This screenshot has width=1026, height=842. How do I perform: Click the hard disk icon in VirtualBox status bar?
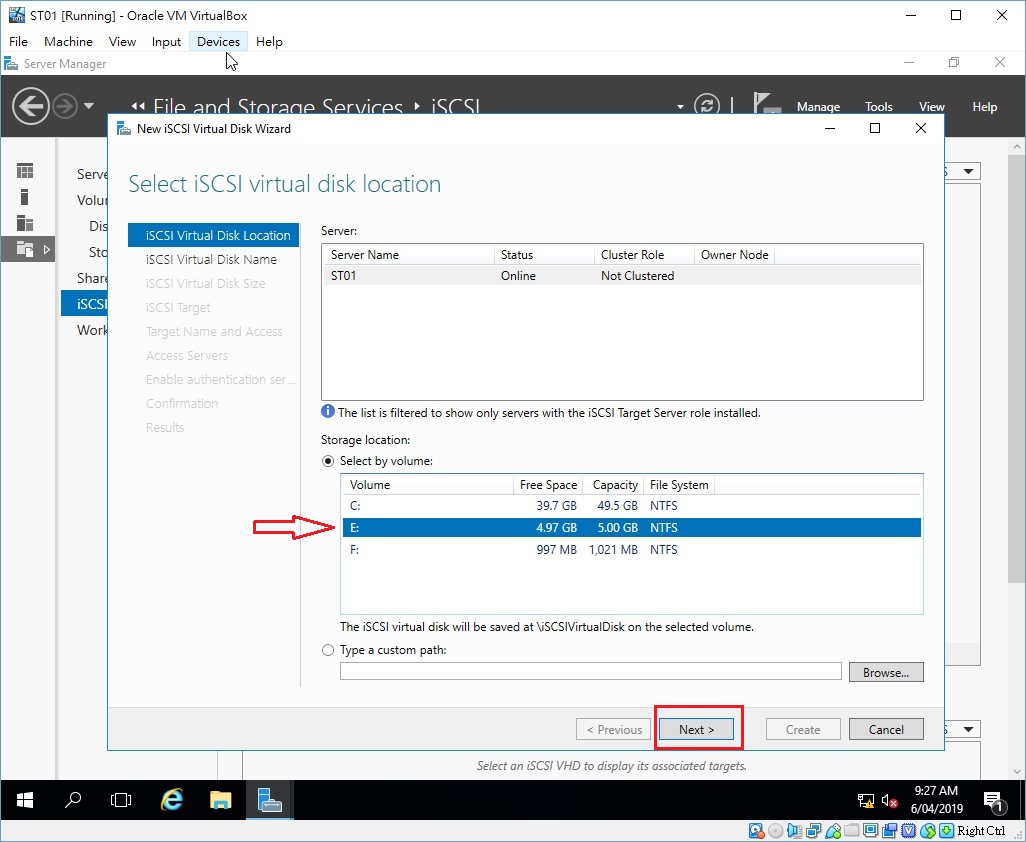(x=757, y=831)
